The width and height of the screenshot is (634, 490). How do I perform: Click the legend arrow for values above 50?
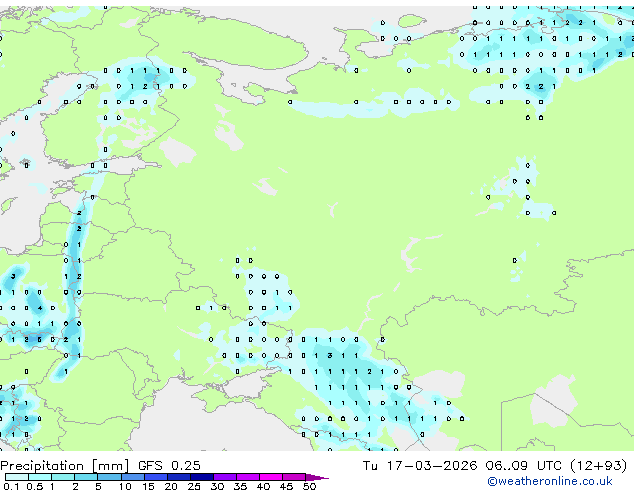(317, 478)
